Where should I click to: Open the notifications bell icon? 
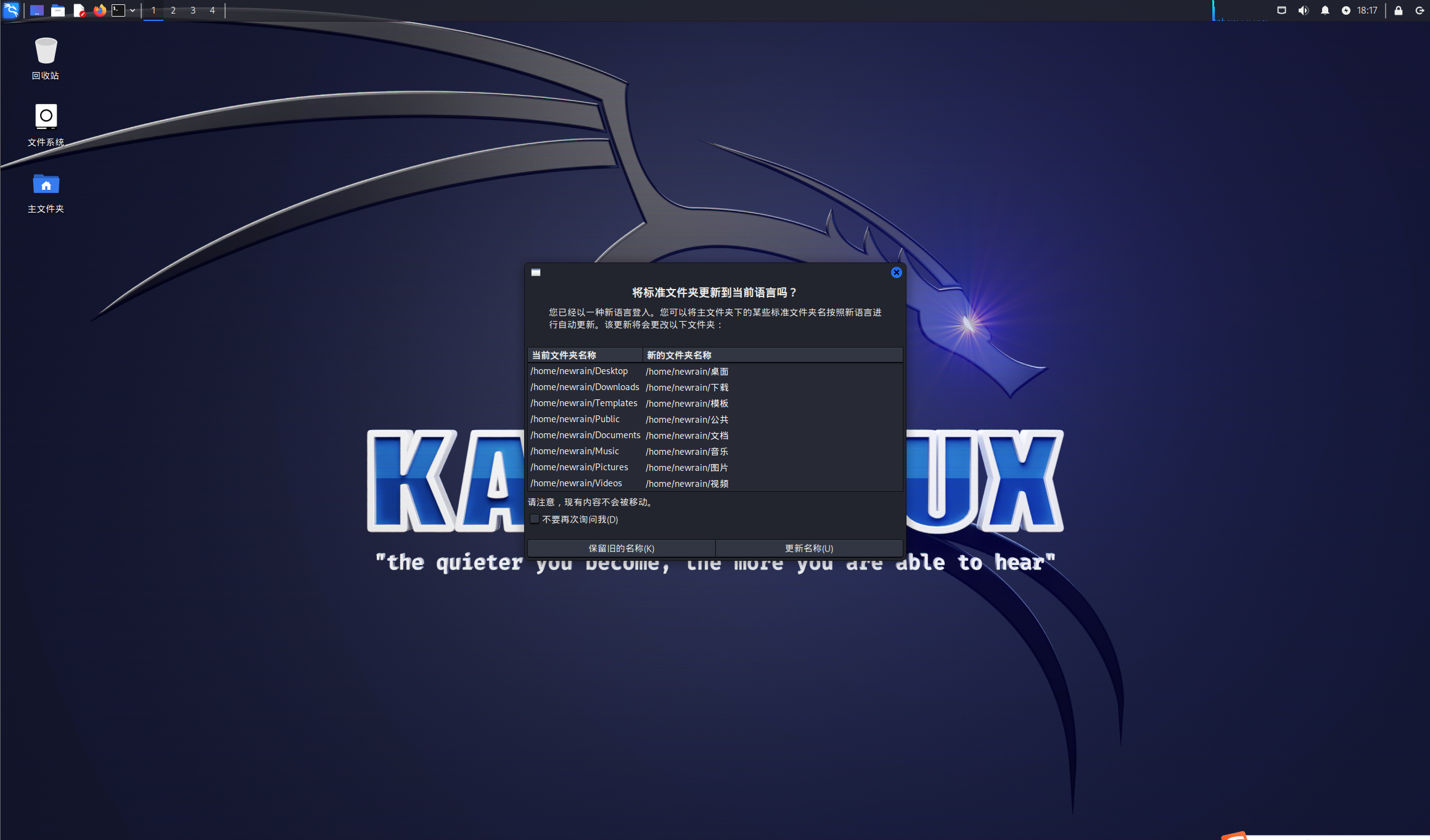click(x=1325, y=10)
